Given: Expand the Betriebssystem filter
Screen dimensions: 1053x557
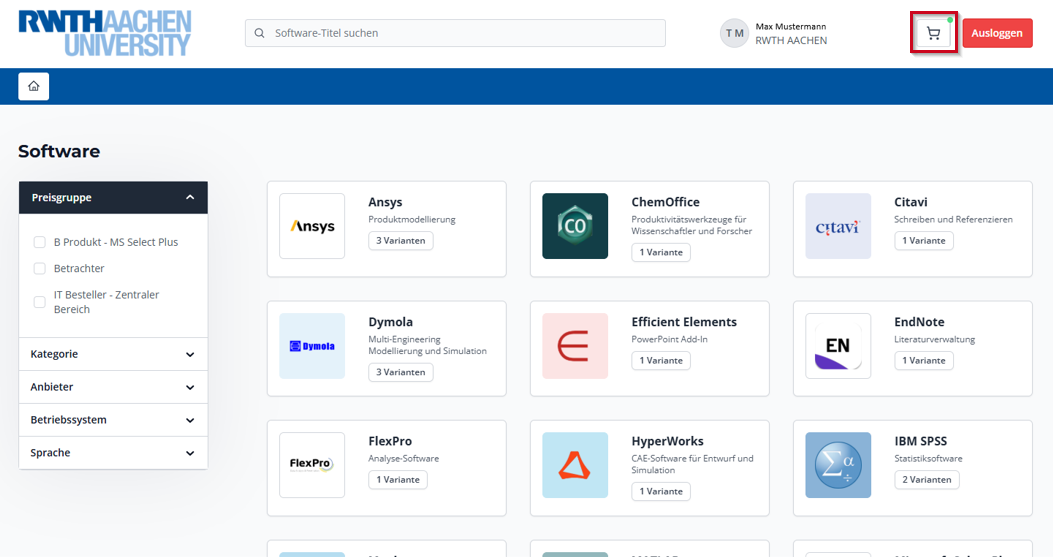Looking at the screenshot, I should (113, 420).
